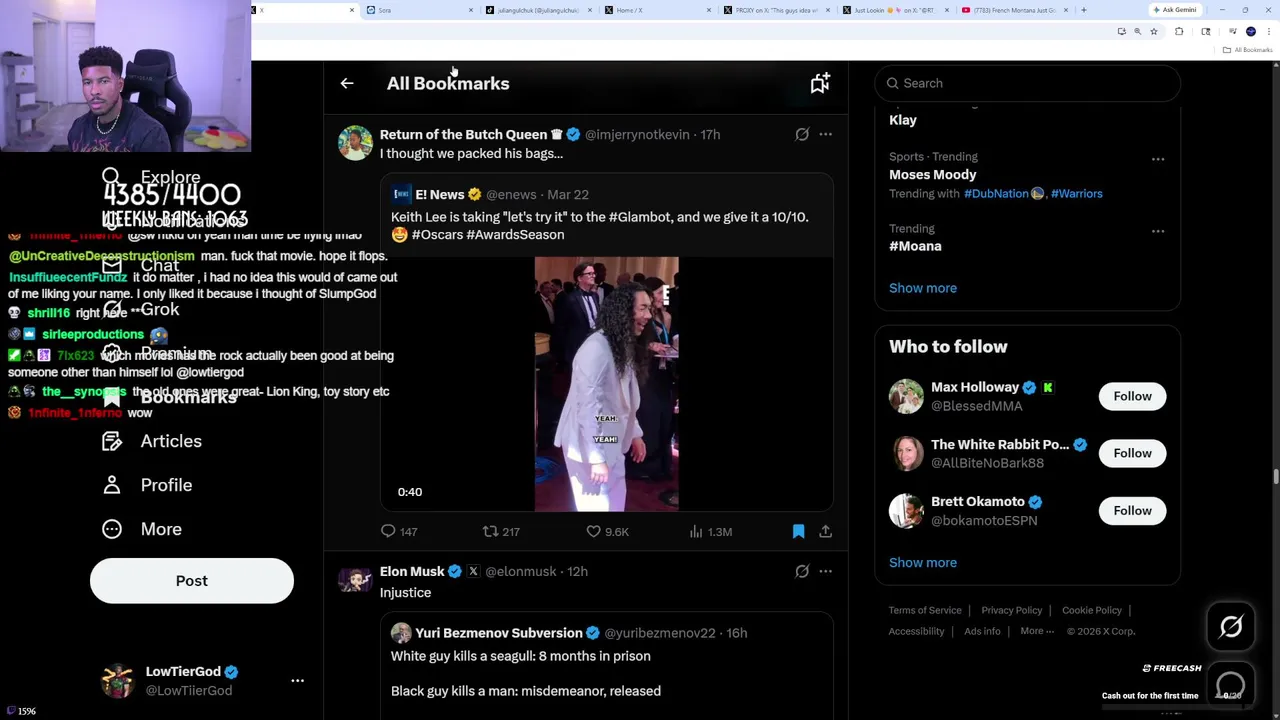Reply to the Keith Lee Glambot post

398,532
